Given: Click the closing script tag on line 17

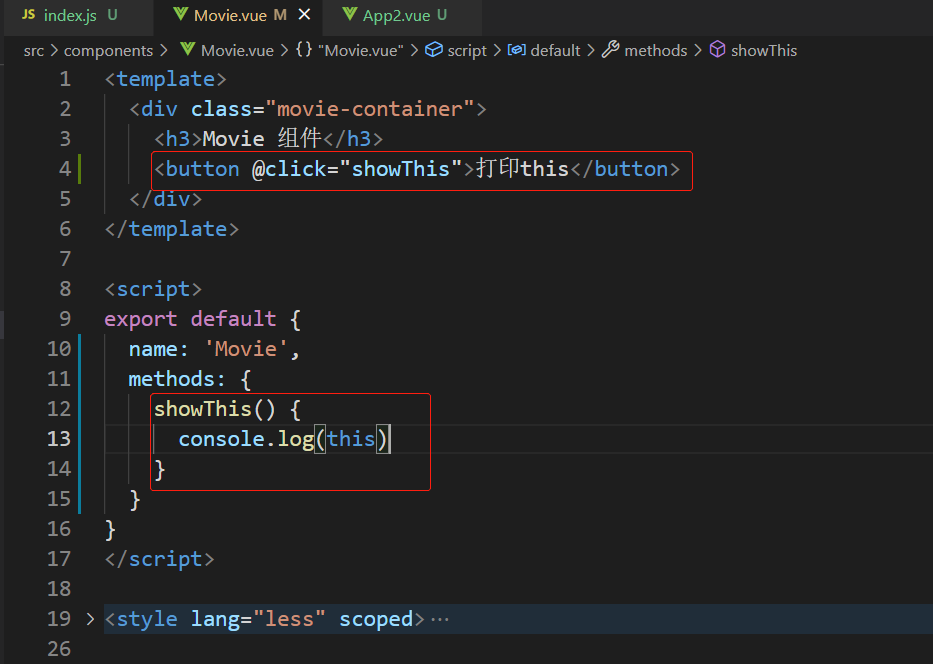Looking at the screenshot, I should (159, 559).
